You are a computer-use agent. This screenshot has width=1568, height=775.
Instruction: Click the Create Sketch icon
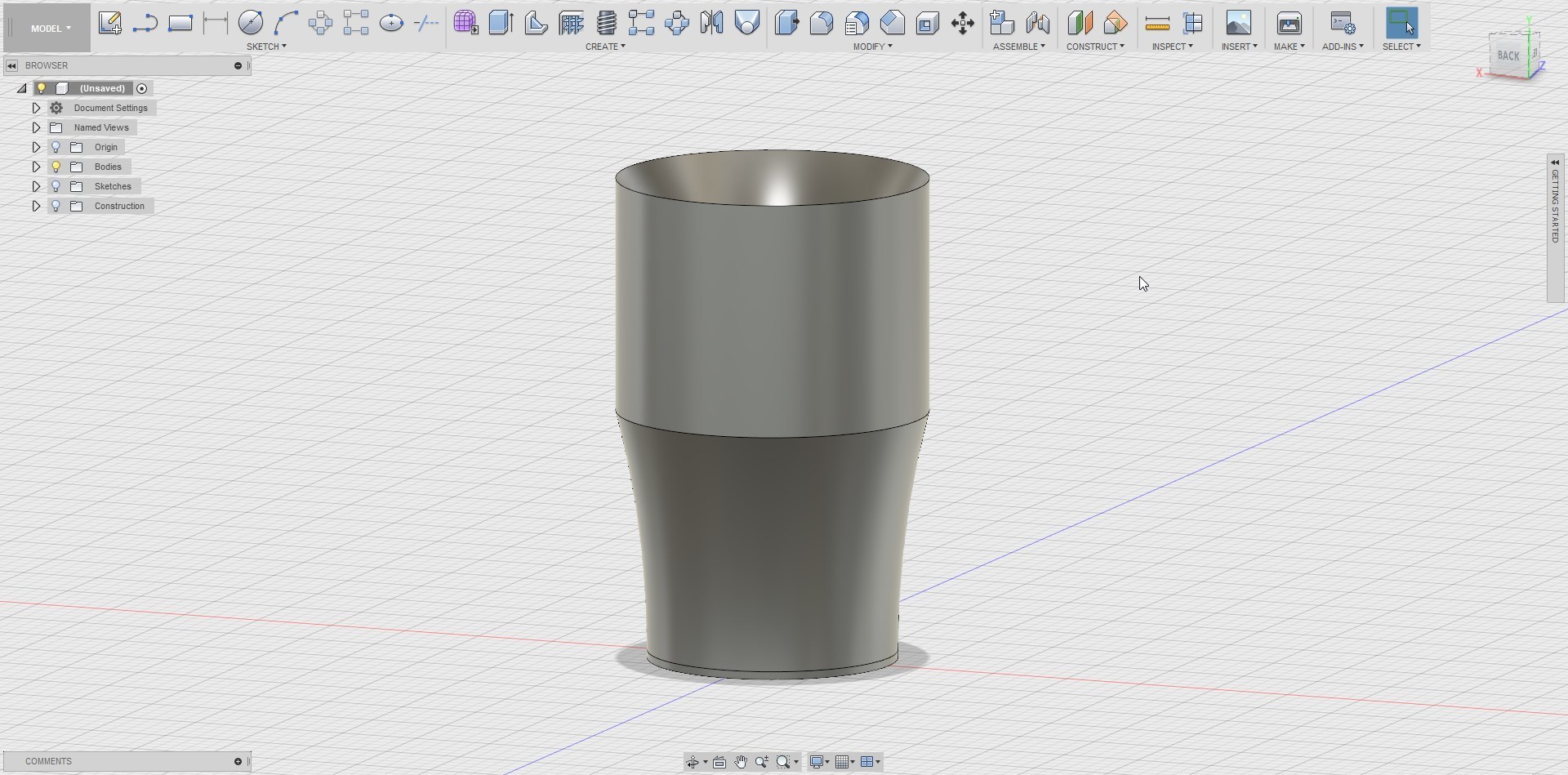[x=109, y=23]
